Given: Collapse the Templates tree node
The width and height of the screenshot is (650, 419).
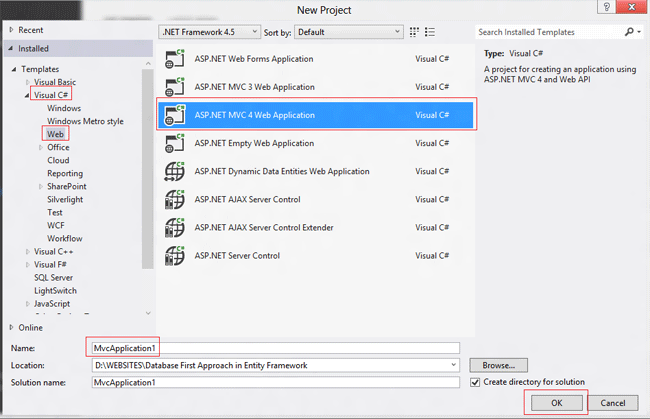Looking at the screenshot, I should (14, 69).
